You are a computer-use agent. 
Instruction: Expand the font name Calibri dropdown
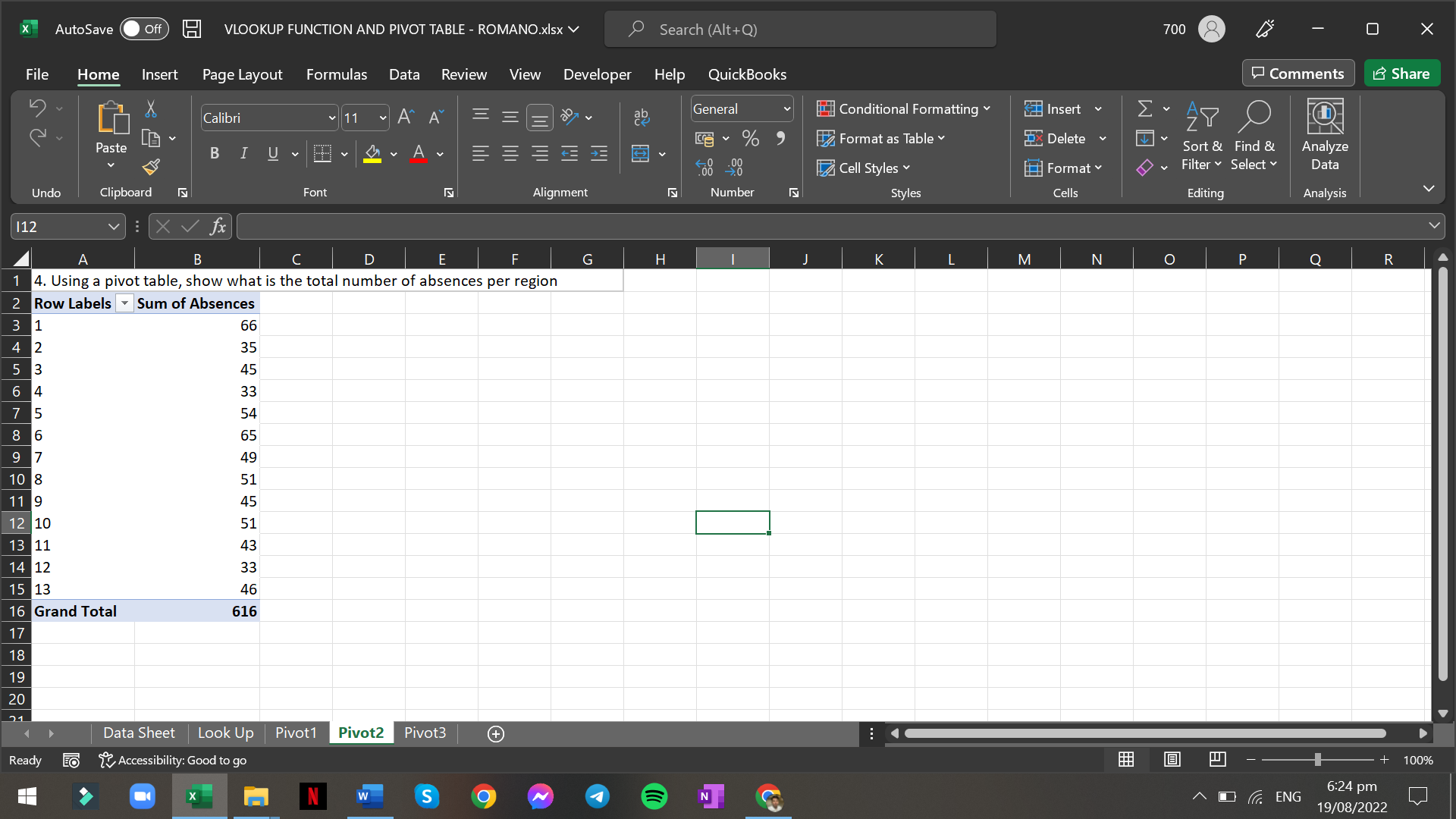pos(331,118)
